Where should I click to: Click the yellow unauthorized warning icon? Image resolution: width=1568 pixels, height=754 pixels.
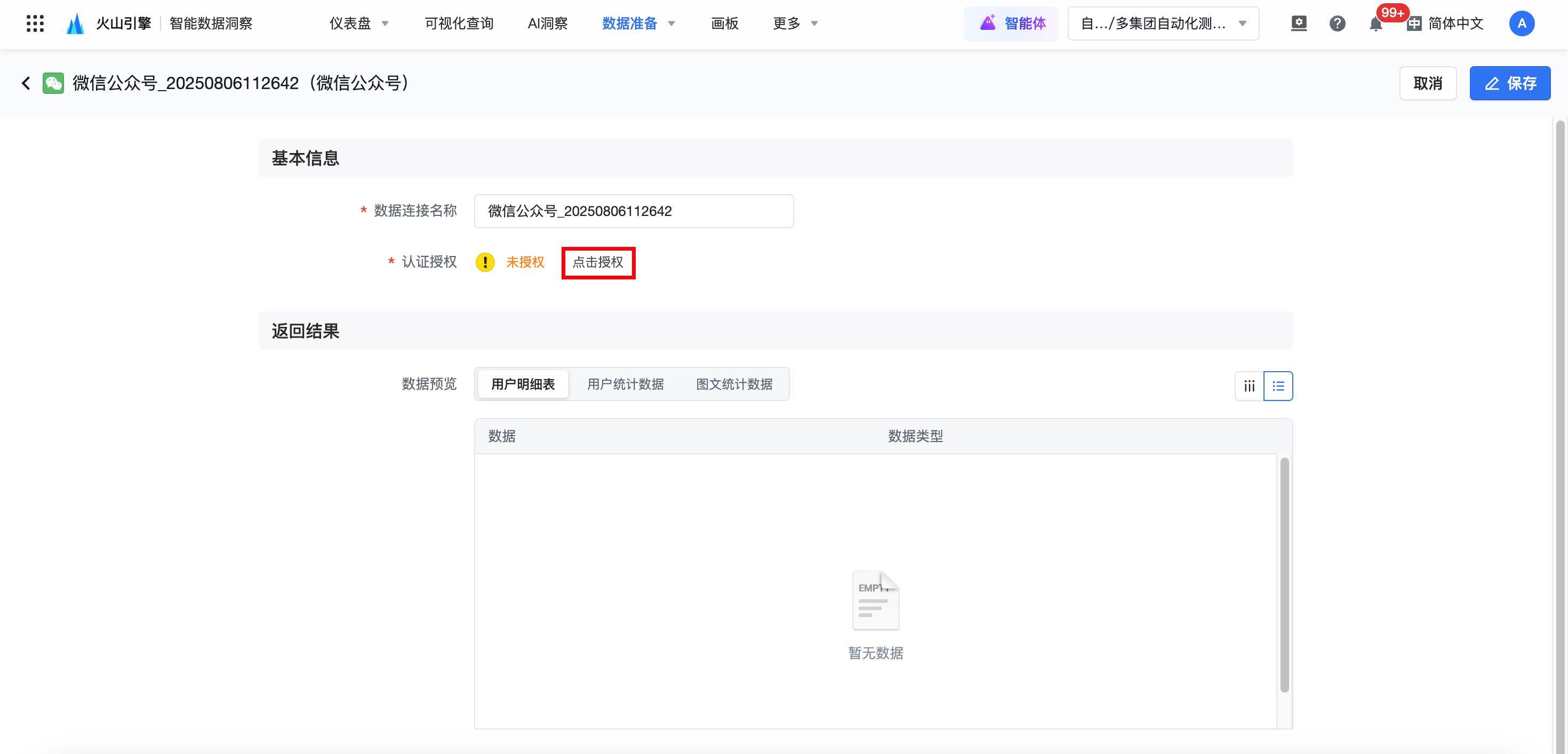pos(484,262)
